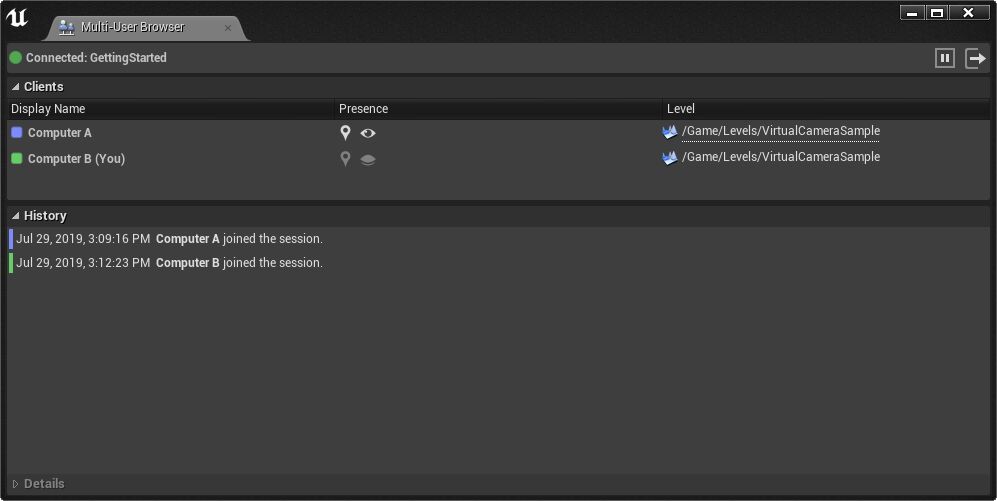
Task: Toggle Computer B's presence visibility eye
Action: click(368, 159)
